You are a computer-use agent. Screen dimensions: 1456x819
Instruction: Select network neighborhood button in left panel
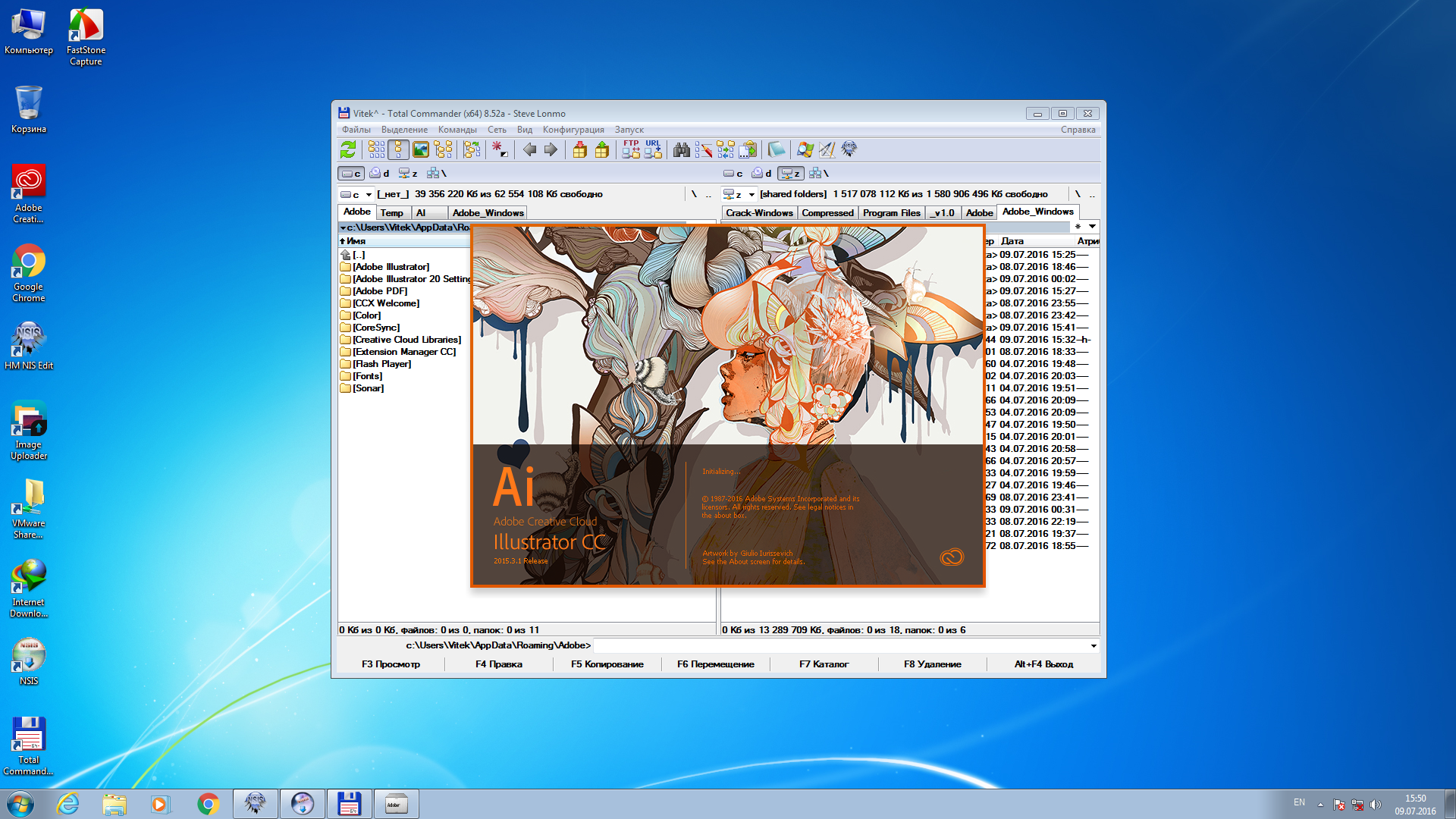point(437,174)
